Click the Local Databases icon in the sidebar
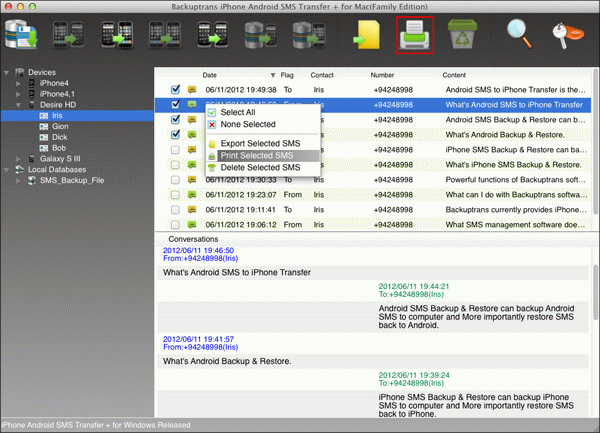 tap(20, 169)
